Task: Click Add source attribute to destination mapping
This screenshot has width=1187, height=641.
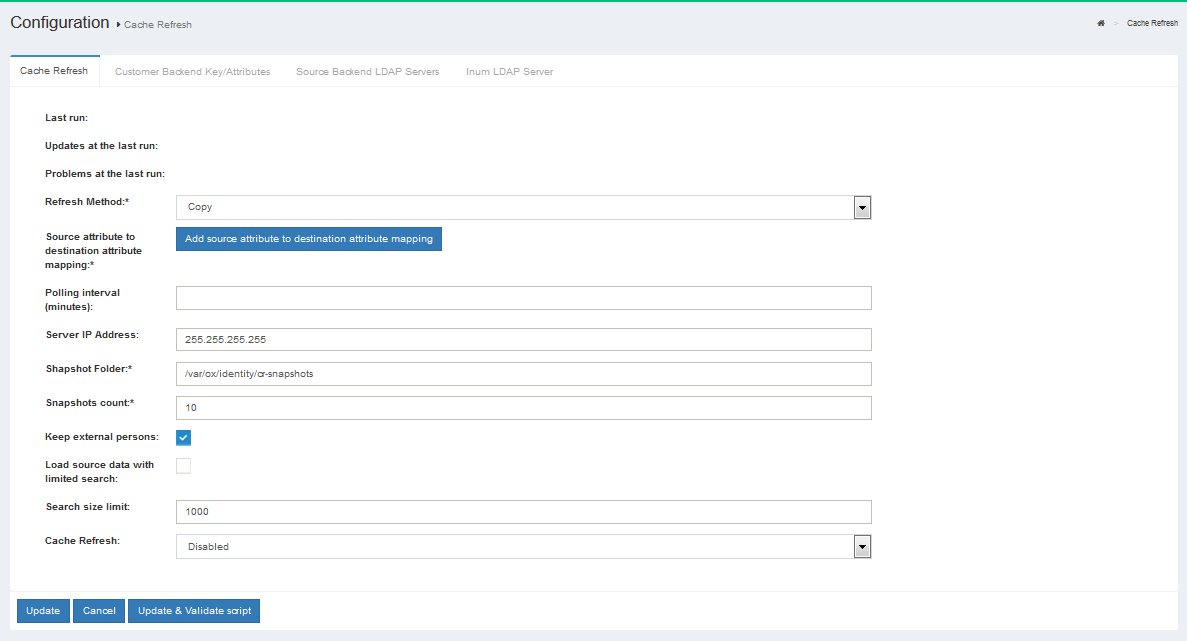Action: pyautogui.click(x=309, y=239)
